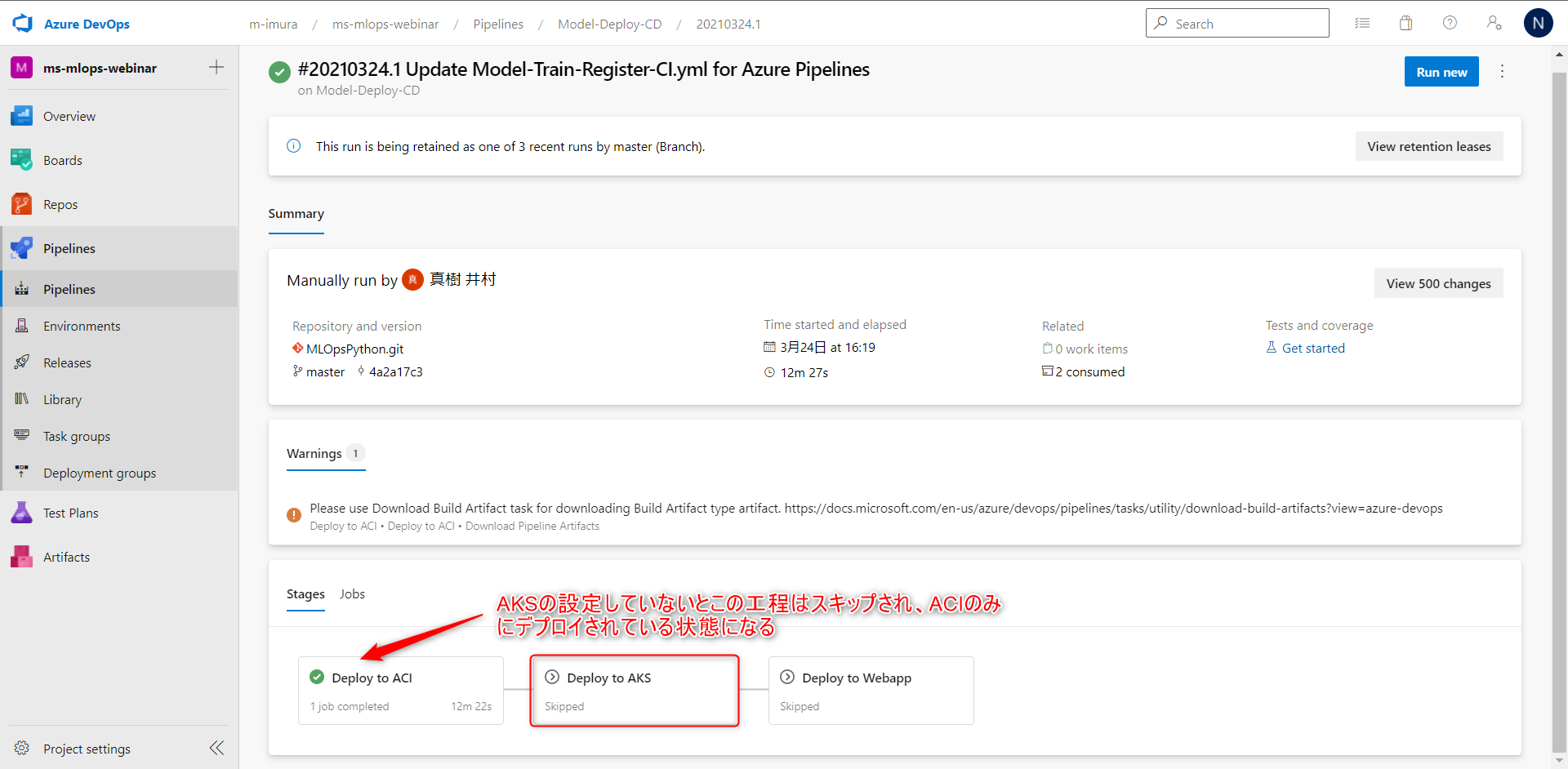Click the page scrollbar up arrow
Screen dimensions: 1568x769
click(x=1559, y=55)
